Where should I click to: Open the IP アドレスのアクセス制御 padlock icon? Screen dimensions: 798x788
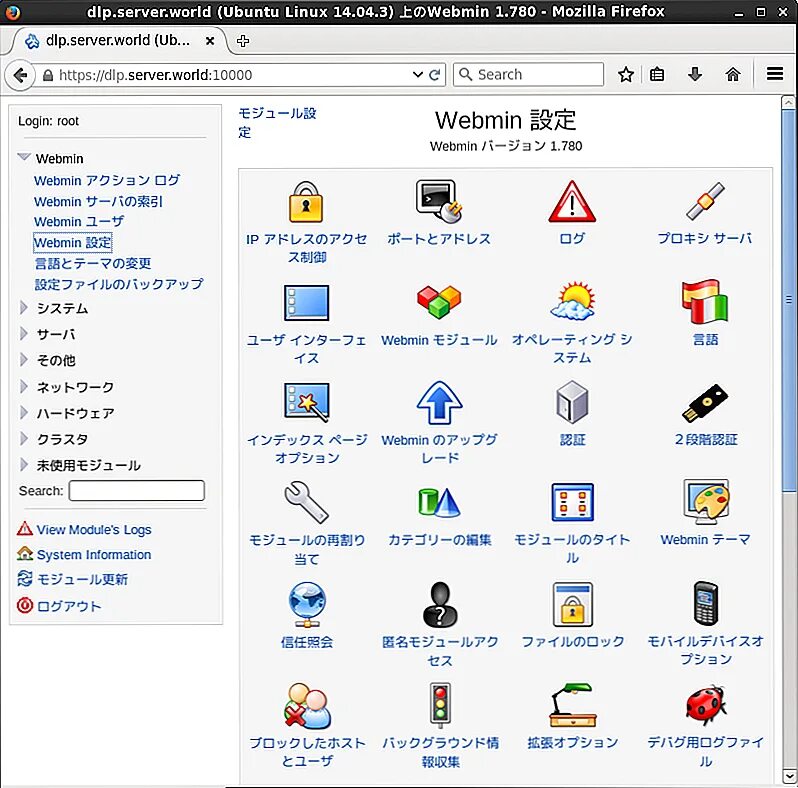click(x=306, y=202)
